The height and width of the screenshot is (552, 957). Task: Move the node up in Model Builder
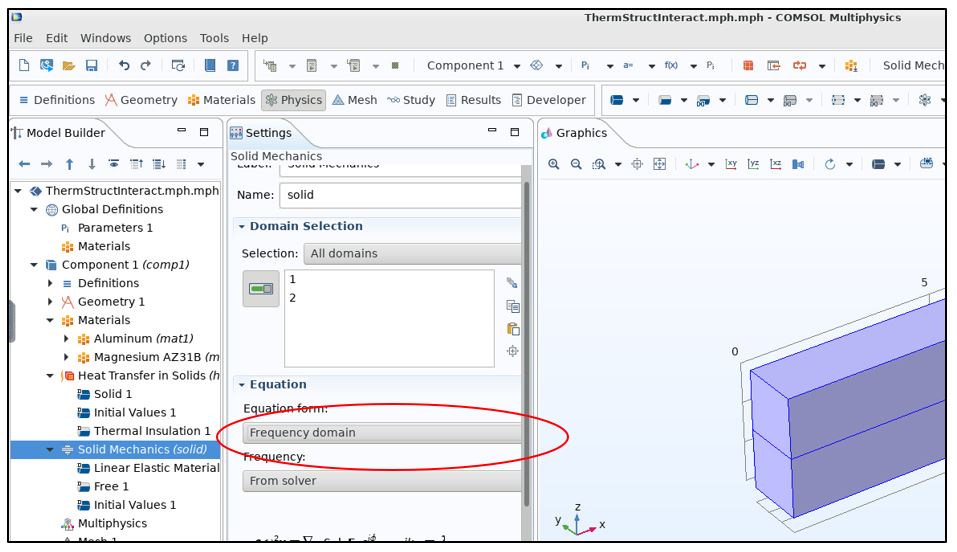pos(69,164)
